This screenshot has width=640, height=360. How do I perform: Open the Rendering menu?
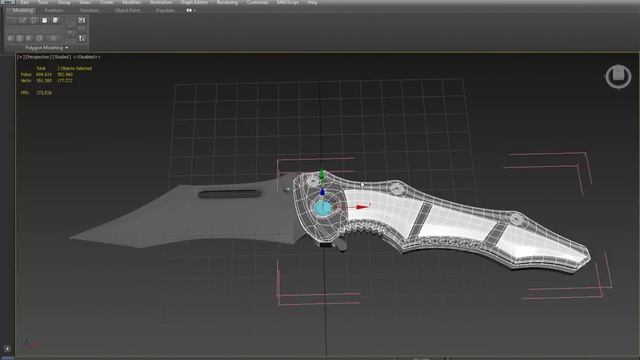pyautogui.click(x=227, y=2)
